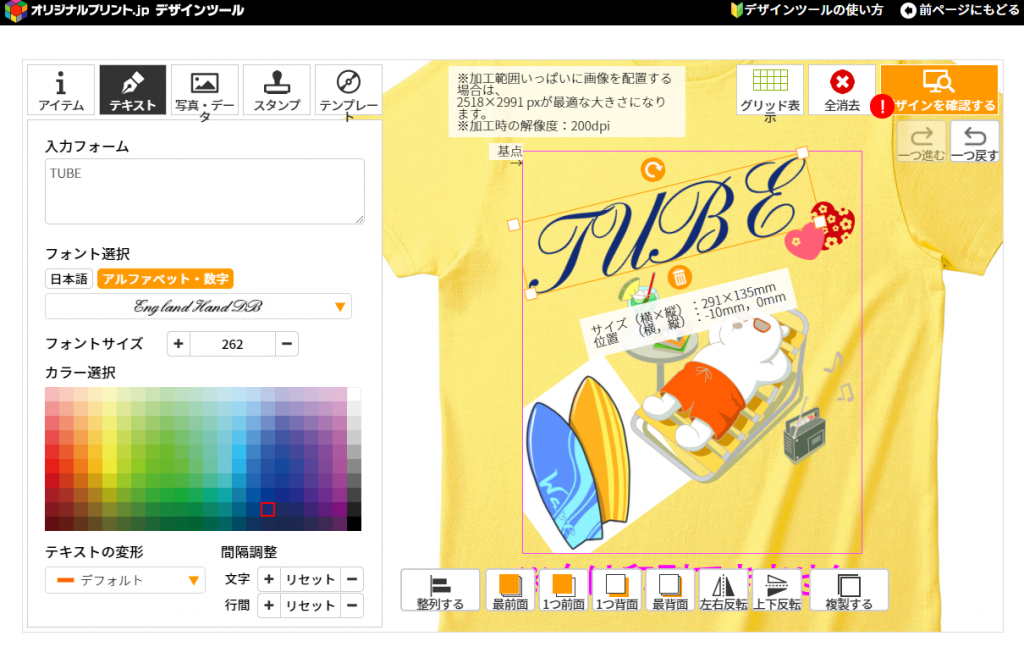Image resolution: width=1024 pixels, height=647 pixels.
Task: Select the テキスト (text) tab
Action: click(x=133, y=89)
